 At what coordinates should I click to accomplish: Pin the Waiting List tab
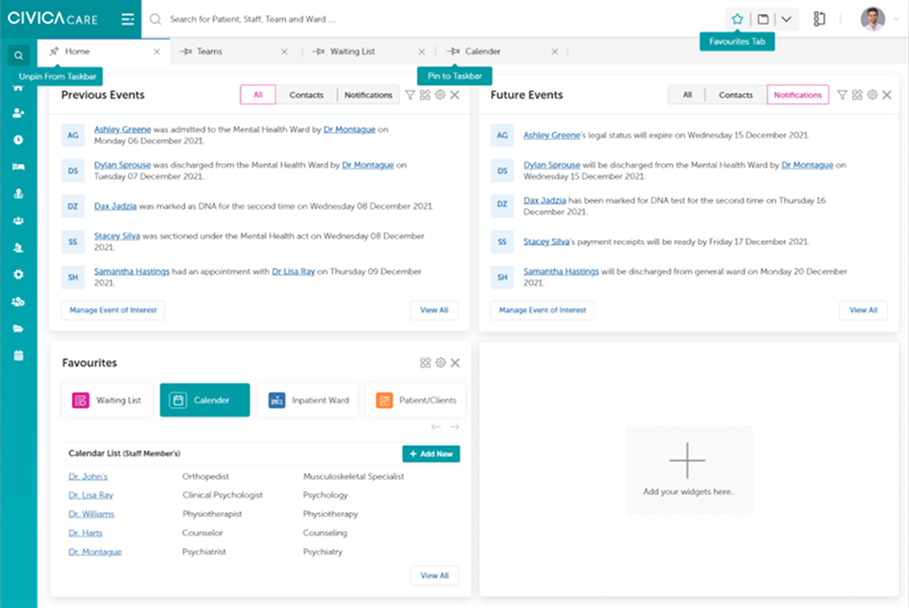(319, 51)
